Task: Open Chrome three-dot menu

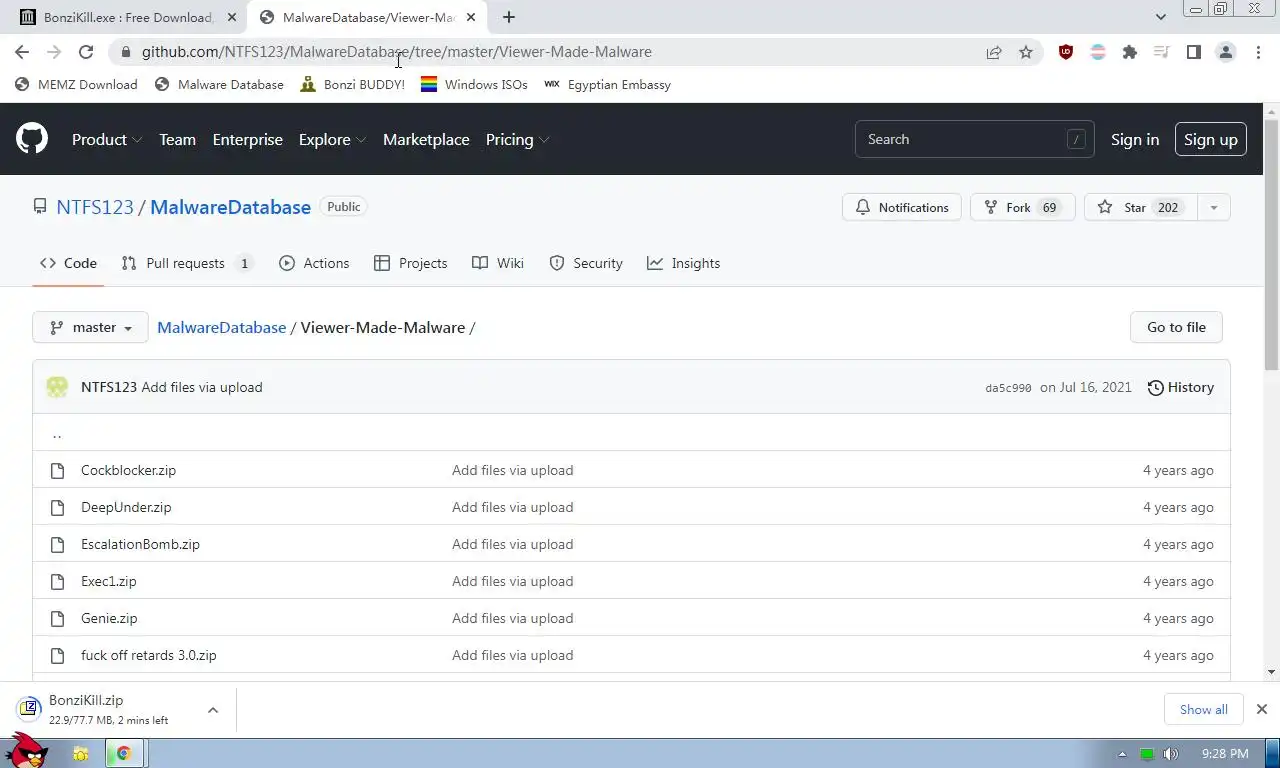Action: [x=1258, y=52]
